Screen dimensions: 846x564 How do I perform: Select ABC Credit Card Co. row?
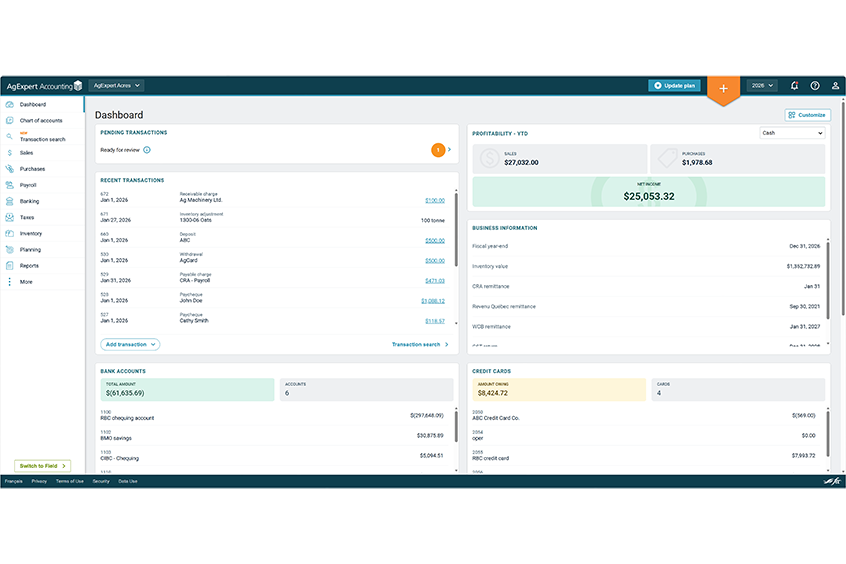pyautogui.click(x=646, y=416)
